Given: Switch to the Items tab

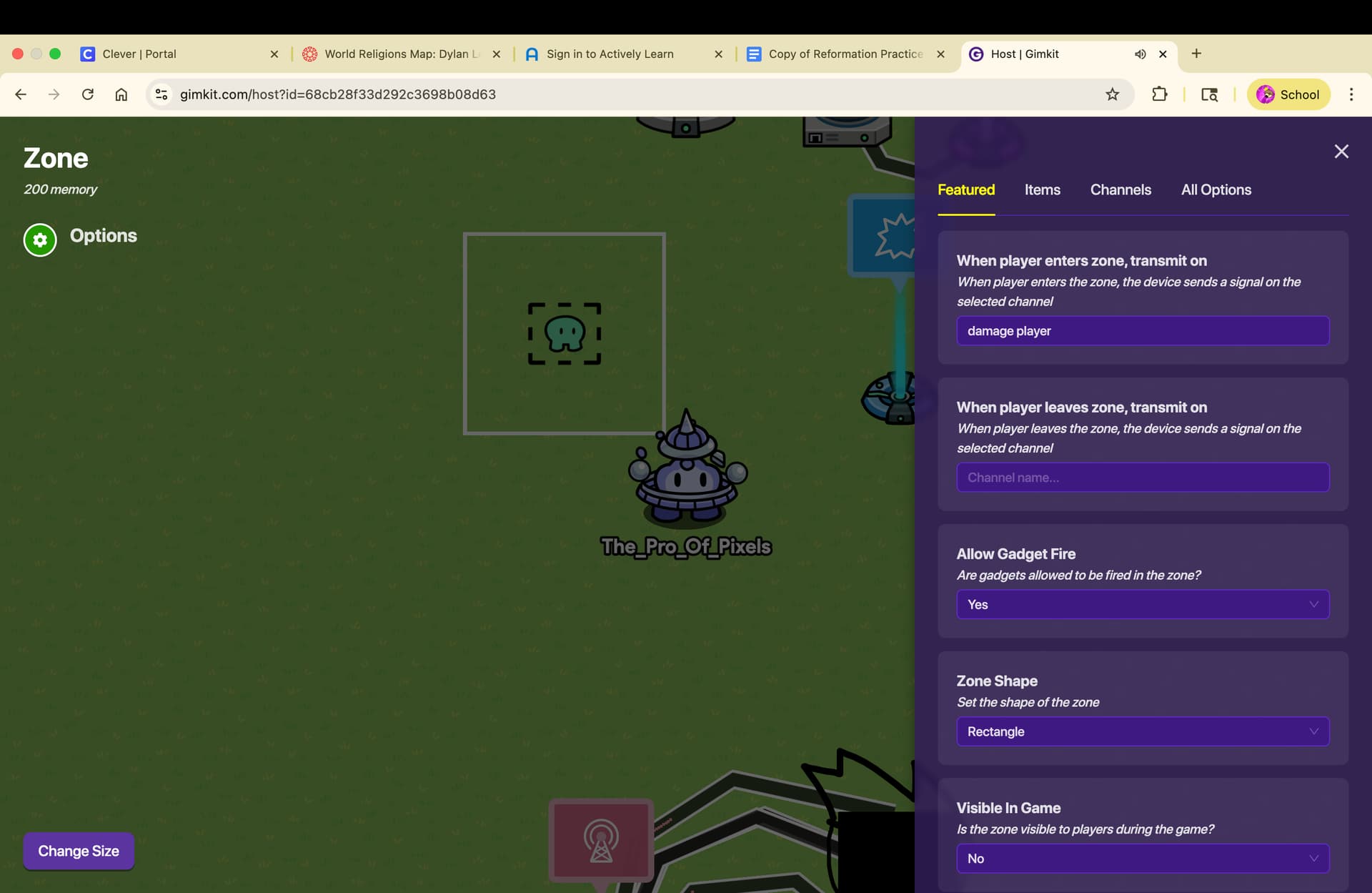Looking at the screenshot, I should 1042,189.
